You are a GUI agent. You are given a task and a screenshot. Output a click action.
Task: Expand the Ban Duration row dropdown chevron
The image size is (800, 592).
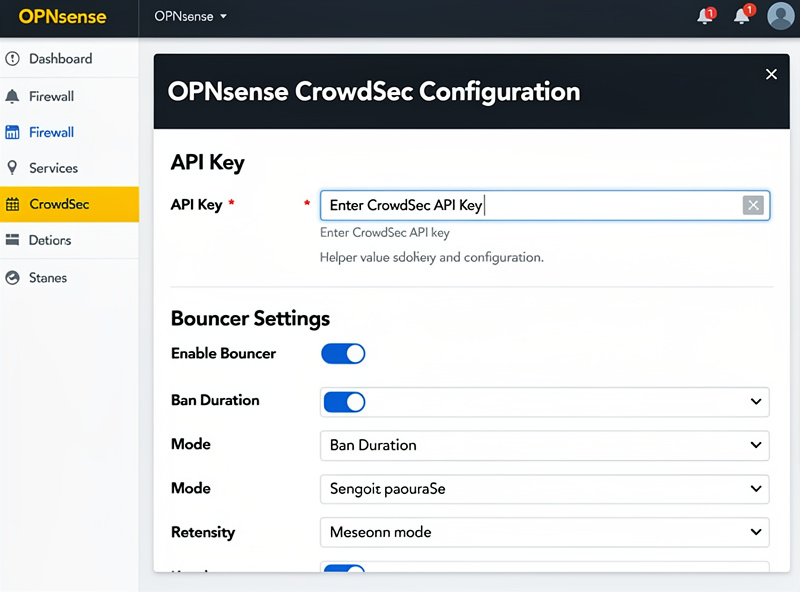756,402
